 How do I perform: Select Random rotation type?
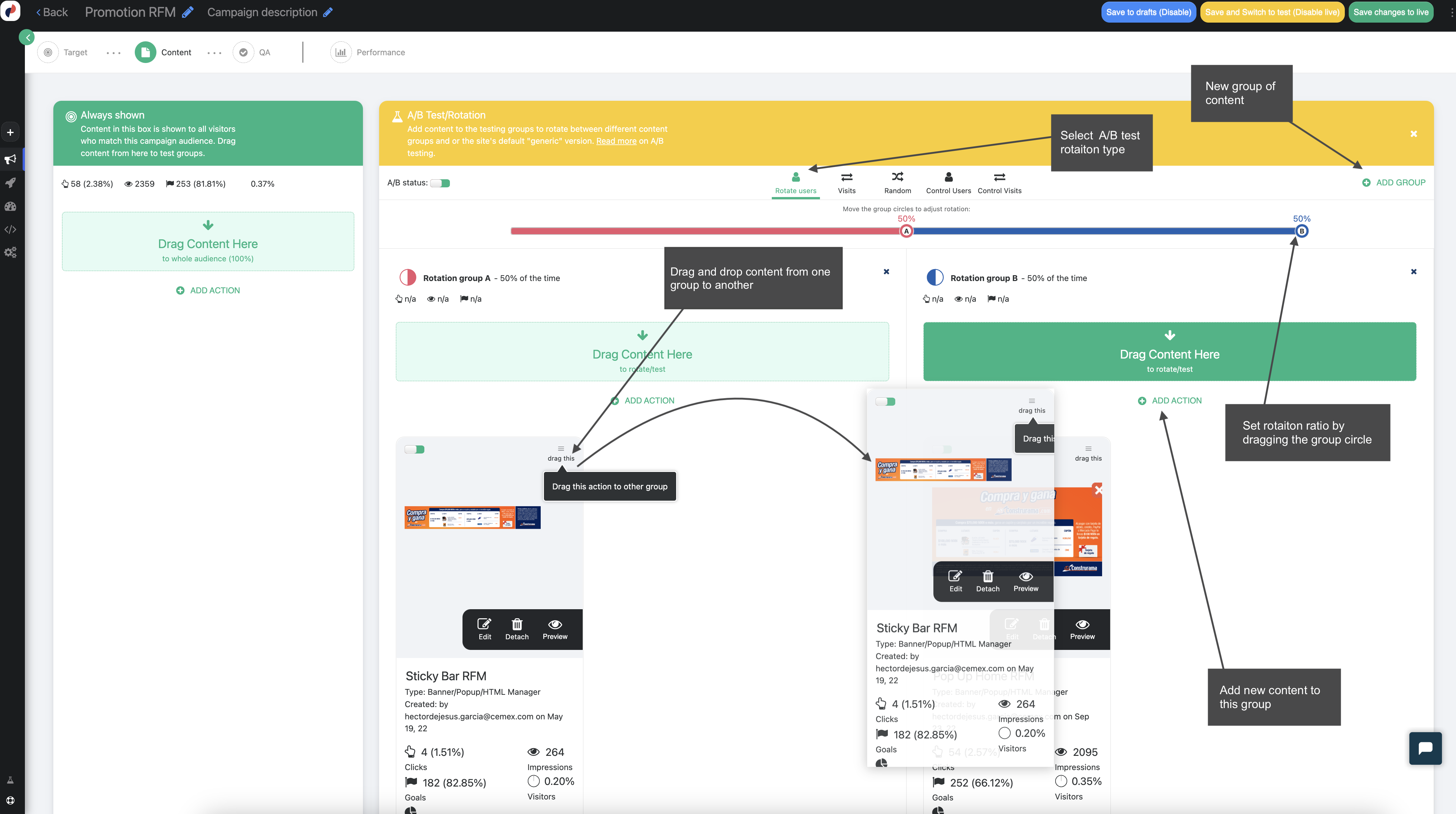click(898, 183)
